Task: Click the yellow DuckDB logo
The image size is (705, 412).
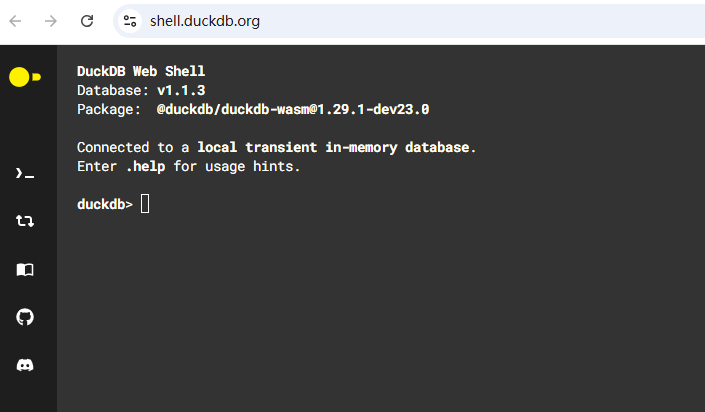Action: [25, 77]
